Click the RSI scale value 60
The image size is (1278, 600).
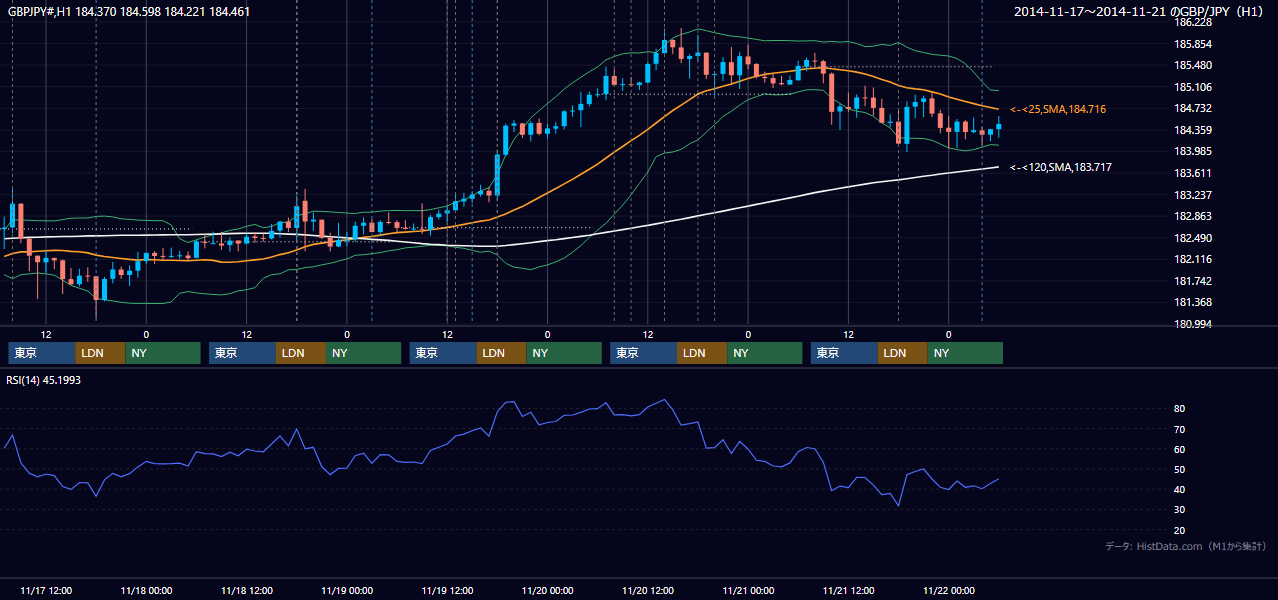(x=1180, y=449)
